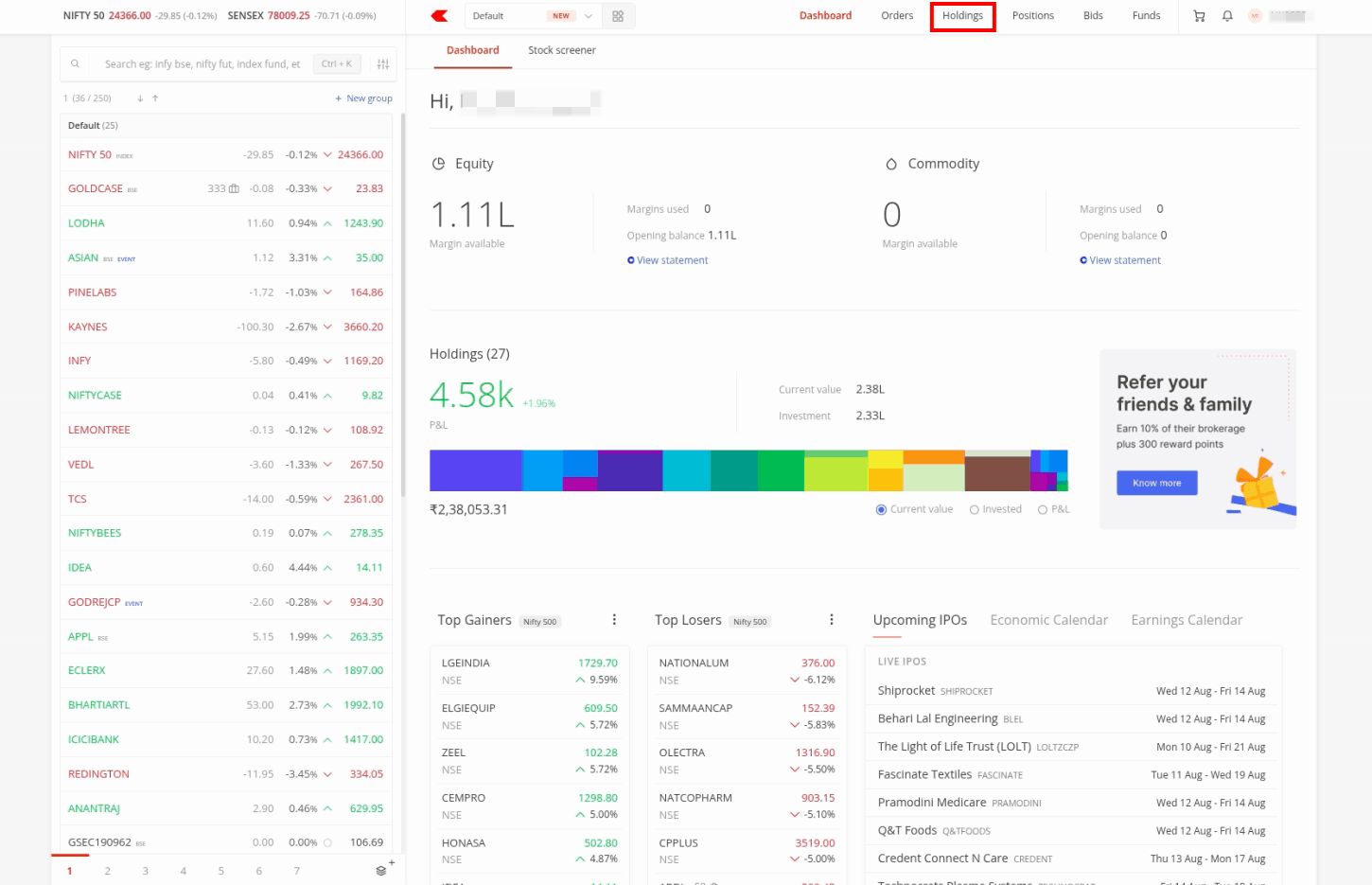Sort watchlist with the down arrow
Viewport: 1372px width, 885px height.
(x=140, y=98)
